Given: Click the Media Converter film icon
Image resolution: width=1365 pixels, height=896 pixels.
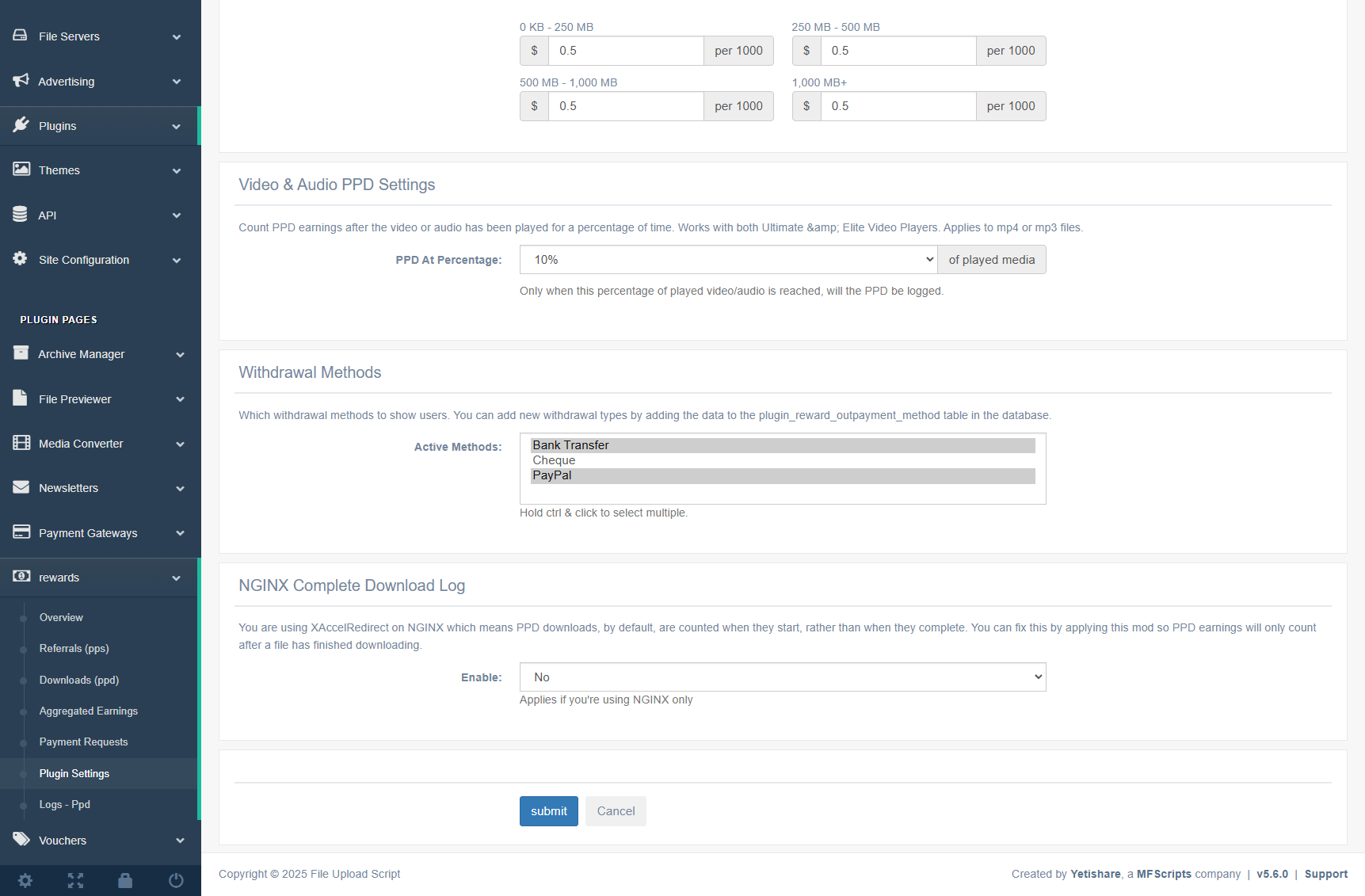Looking at the screenshot, I should click(x=21, y=443).
